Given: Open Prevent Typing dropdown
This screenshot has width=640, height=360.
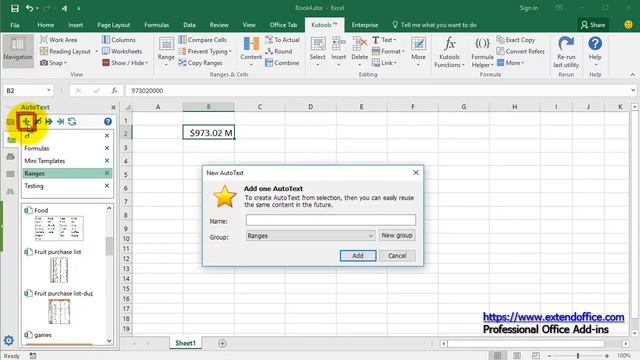Looking at the screenshot, I should (205, 51).
